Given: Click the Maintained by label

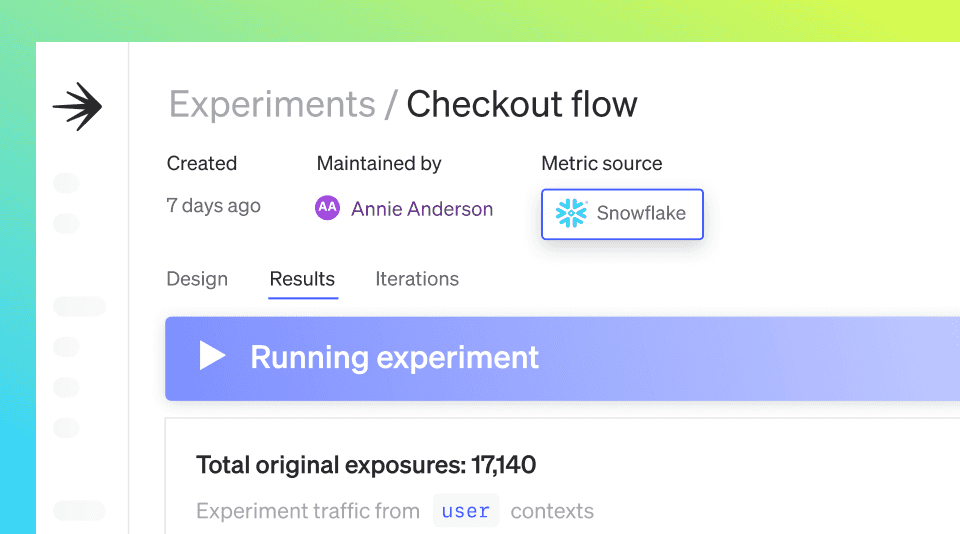Looking at the screenshot, I should click(379, 164).
